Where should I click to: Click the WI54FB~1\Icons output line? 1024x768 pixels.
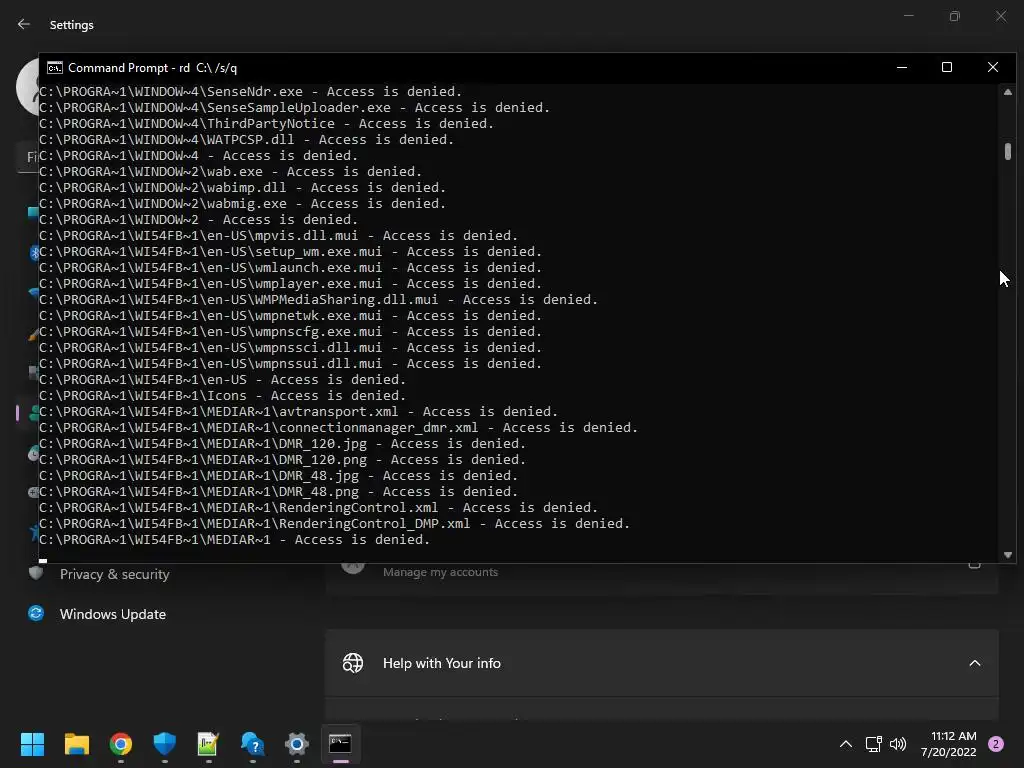coord(223,395)
